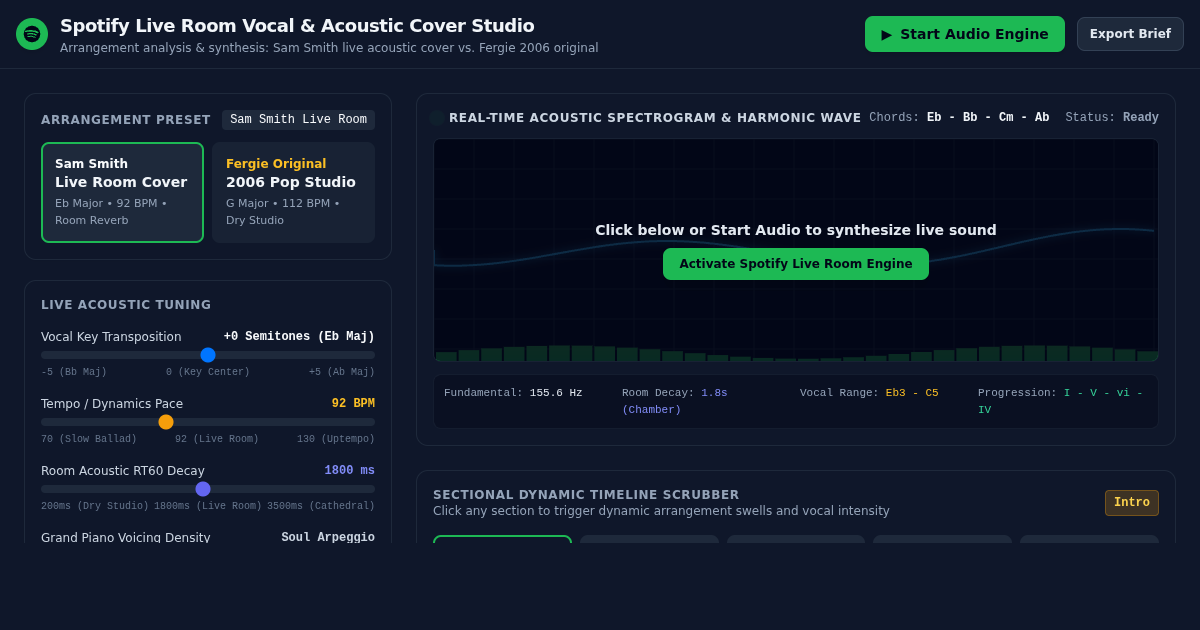The width and height of the screenshot is (1200, 630).
Task: Click the Sectional Dynamic Timeline Scrubber heading
Action: (x=586, y=495)
